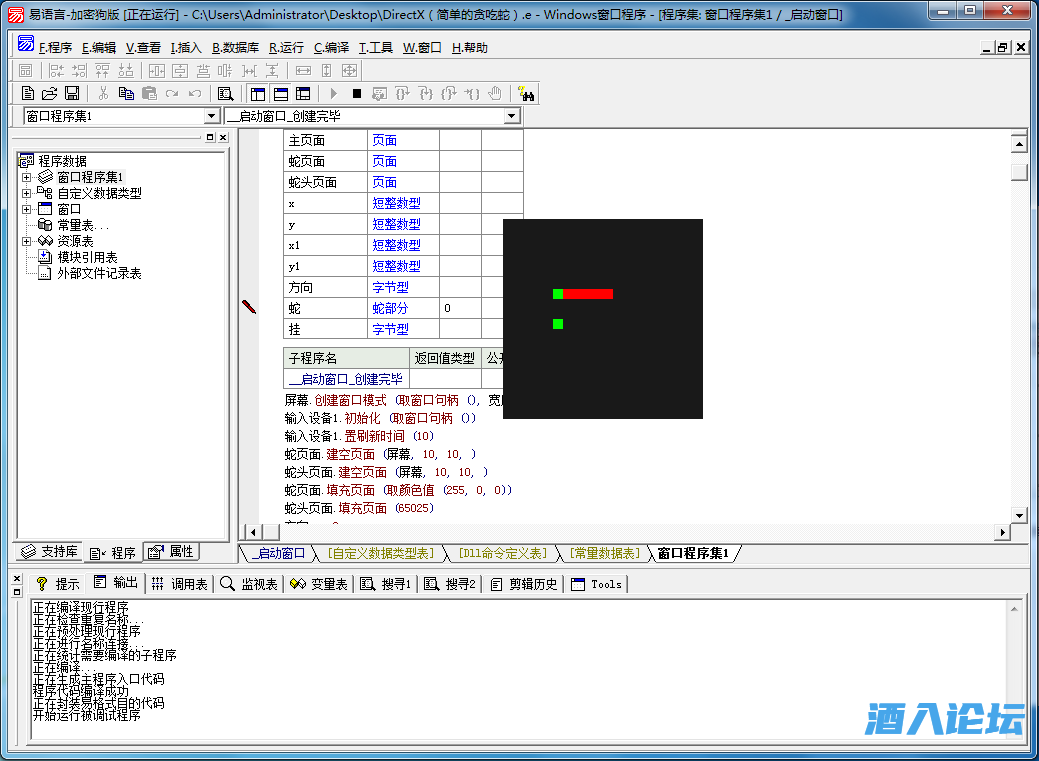Click the 蛇部分 data type link
Image resolution: width=1039 pixels, height=761 pixels.
tap(390, 307)
